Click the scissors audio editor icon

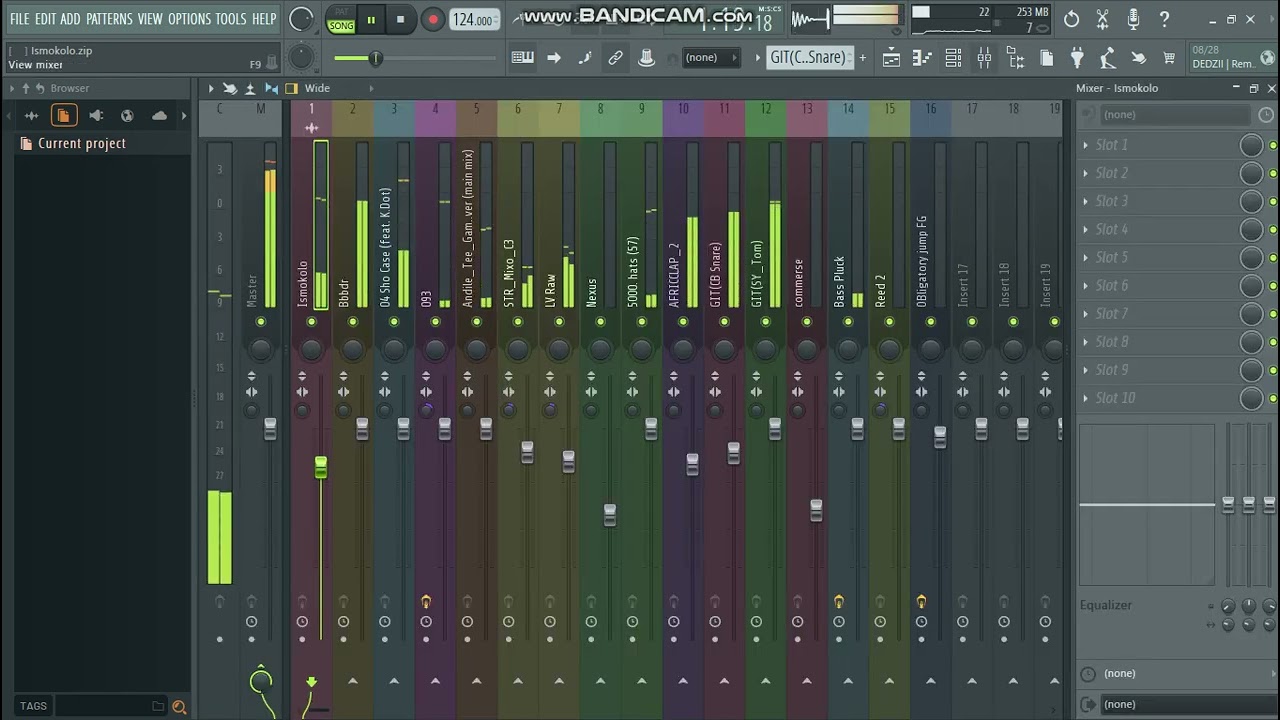click(x=1102, y=19)
